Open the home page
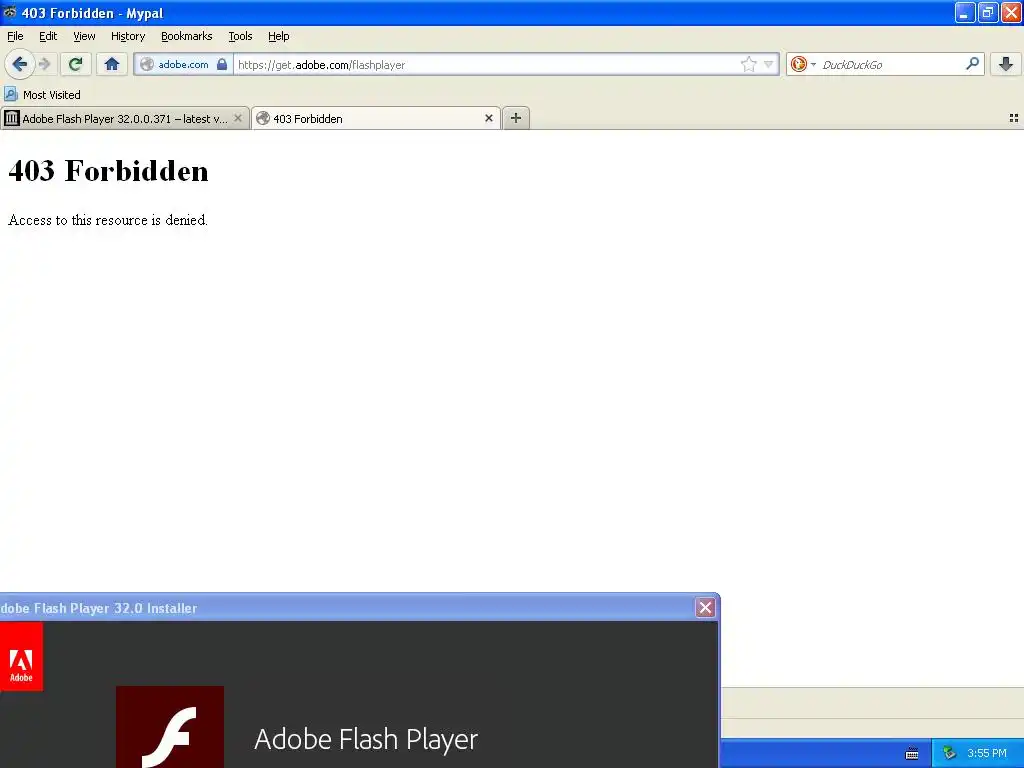This screenshot has height=768, width=1024. pyautogui.click(x=112, y=64)
